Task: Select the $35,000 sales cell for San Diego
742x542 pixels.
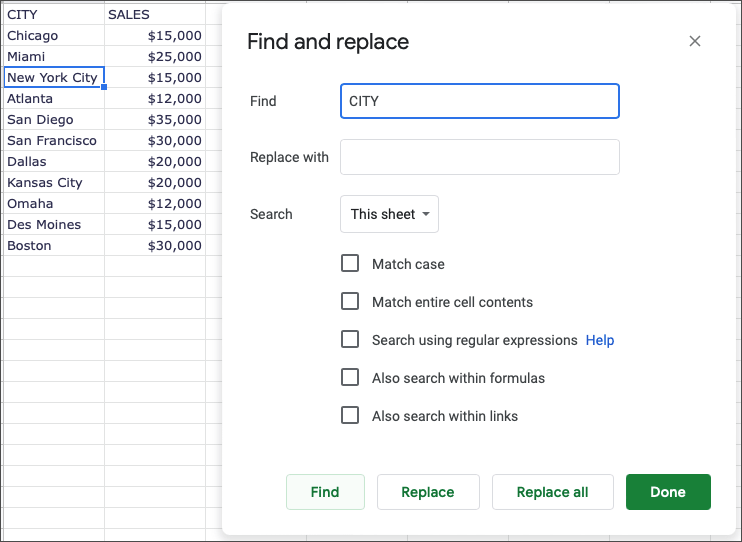Action: 155,119
